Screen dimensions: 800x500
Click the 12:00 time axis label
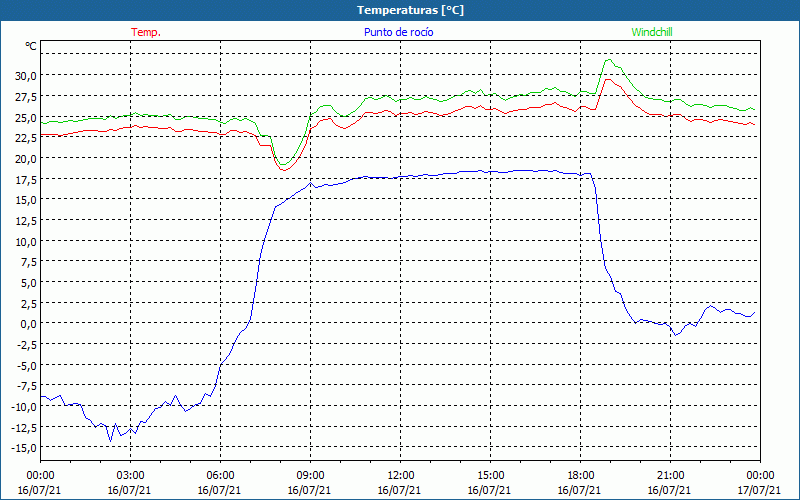401,476
